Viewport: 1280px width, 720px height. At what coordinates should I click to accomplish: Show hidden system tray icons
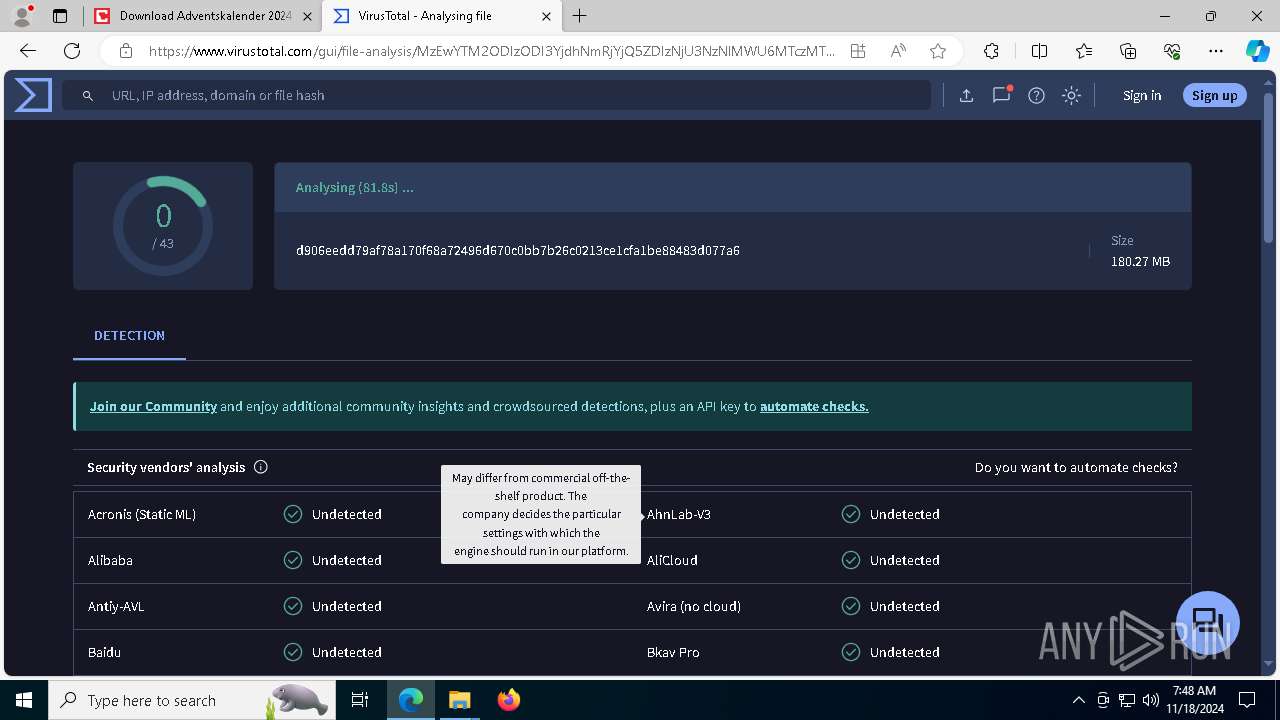point(1078,700)
